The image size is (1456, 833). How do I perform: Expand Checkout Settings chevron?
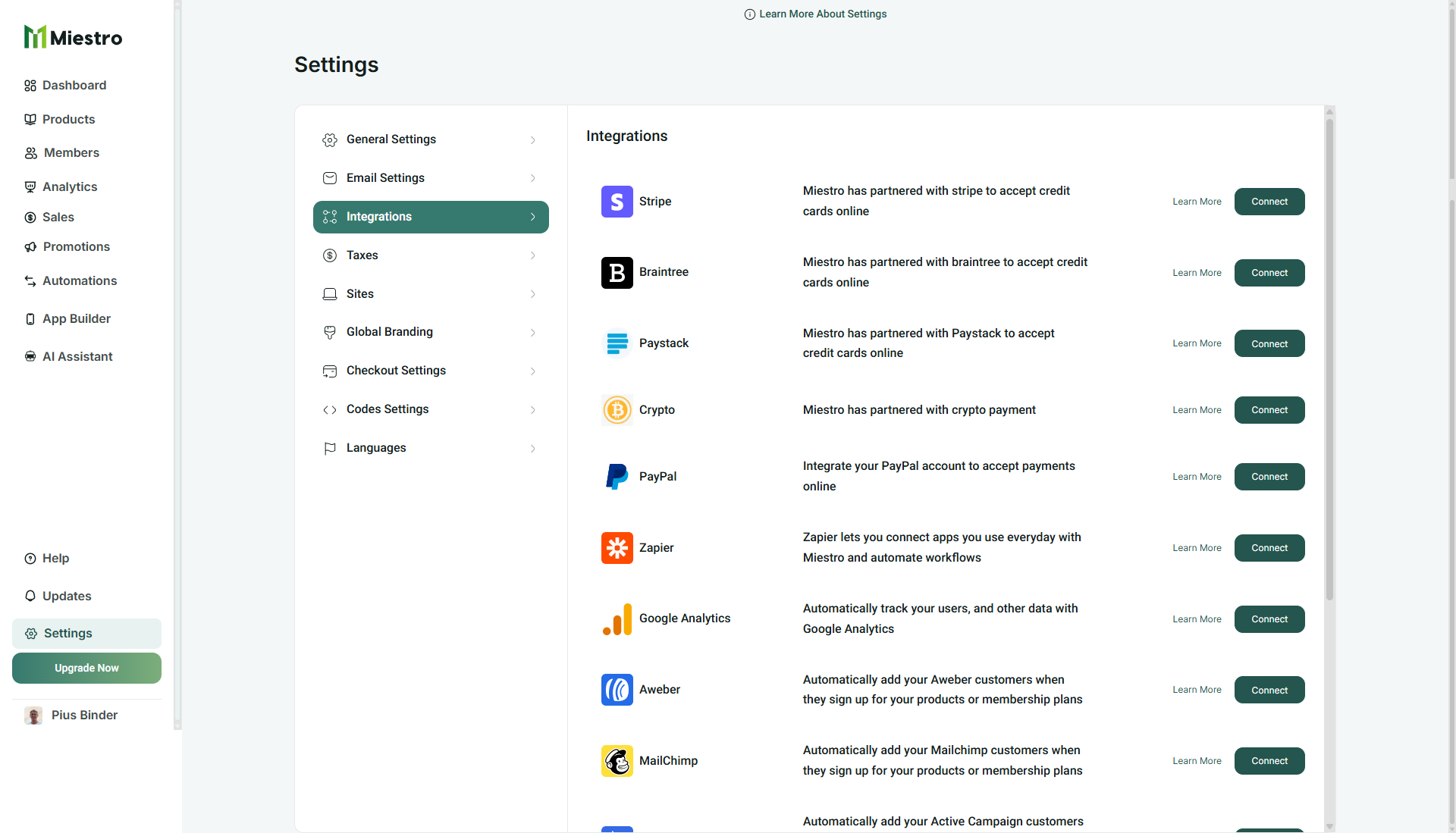(x=533, y=371)
